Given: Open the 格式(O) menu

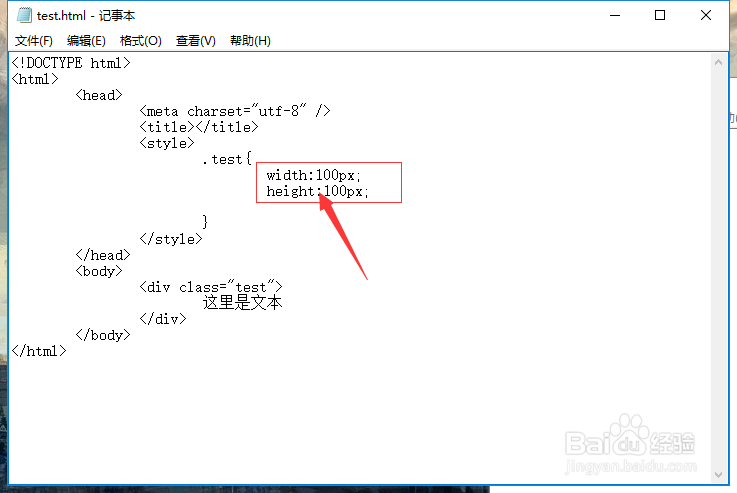Looking at the screenshot, I should click(x=141, y=41).
